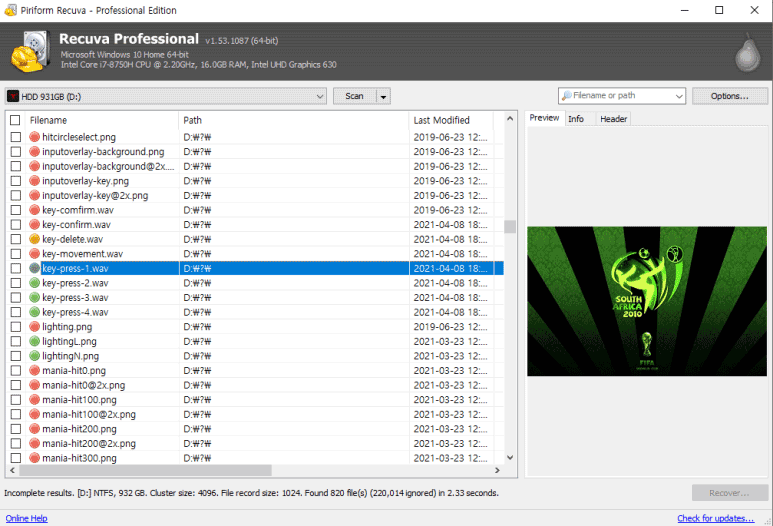Image resolution: width=773 pixels, height=526 pixels.
Task: Click the magnifier icon in filename filter
Action: click(566, 95)
